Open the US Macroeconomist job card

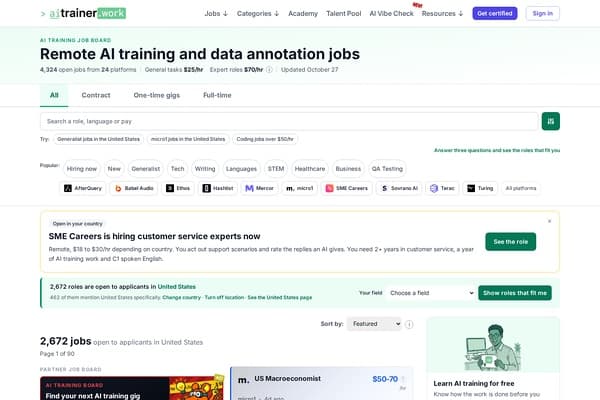click(x=321, y=384)
